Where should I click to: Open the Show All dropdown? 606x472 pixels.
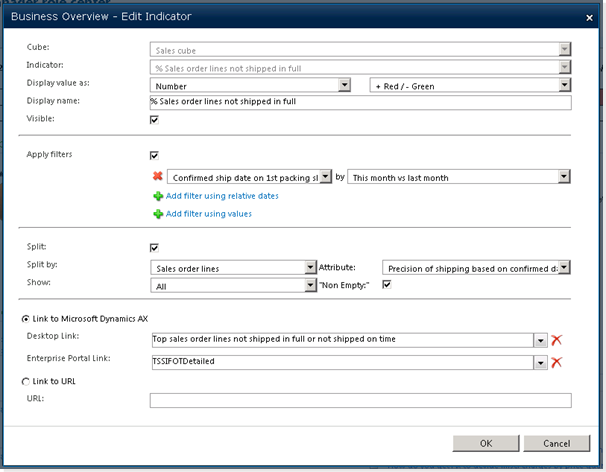click(311, 286)
